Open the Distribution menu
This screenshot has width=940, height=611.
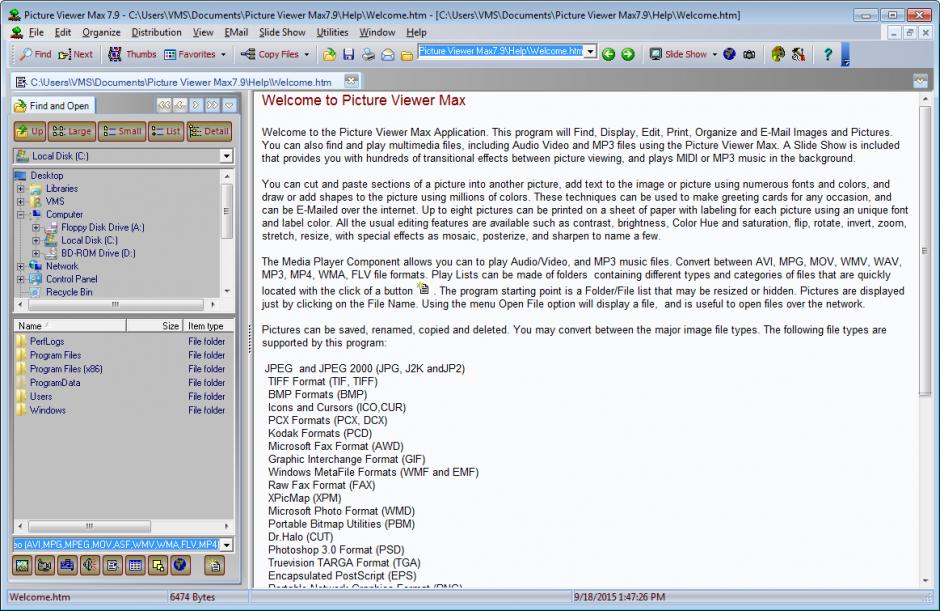click(156, 32)
